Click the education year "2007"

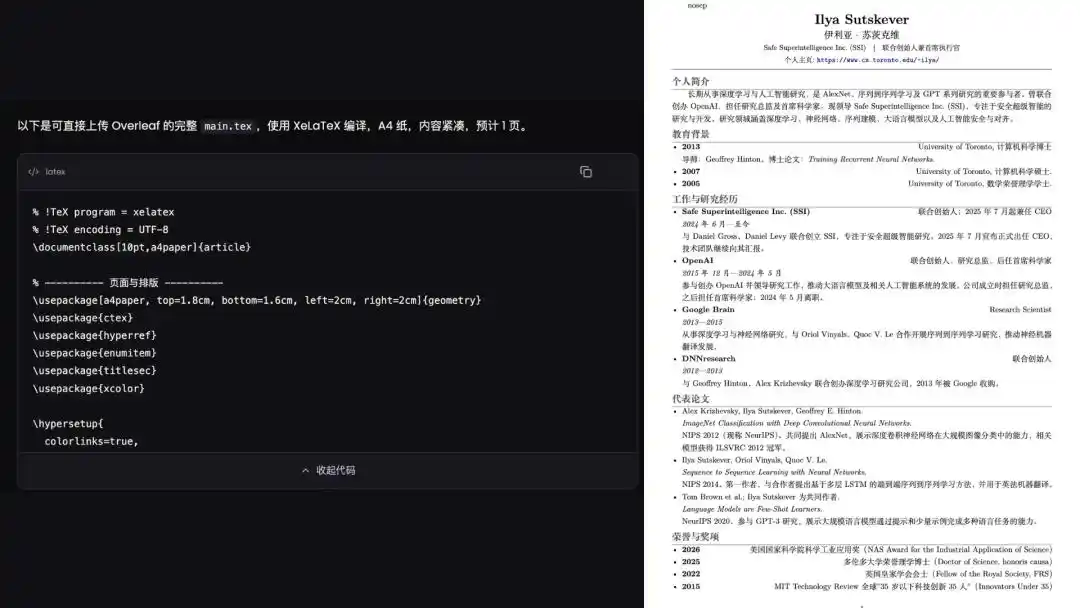click(691, 171)
